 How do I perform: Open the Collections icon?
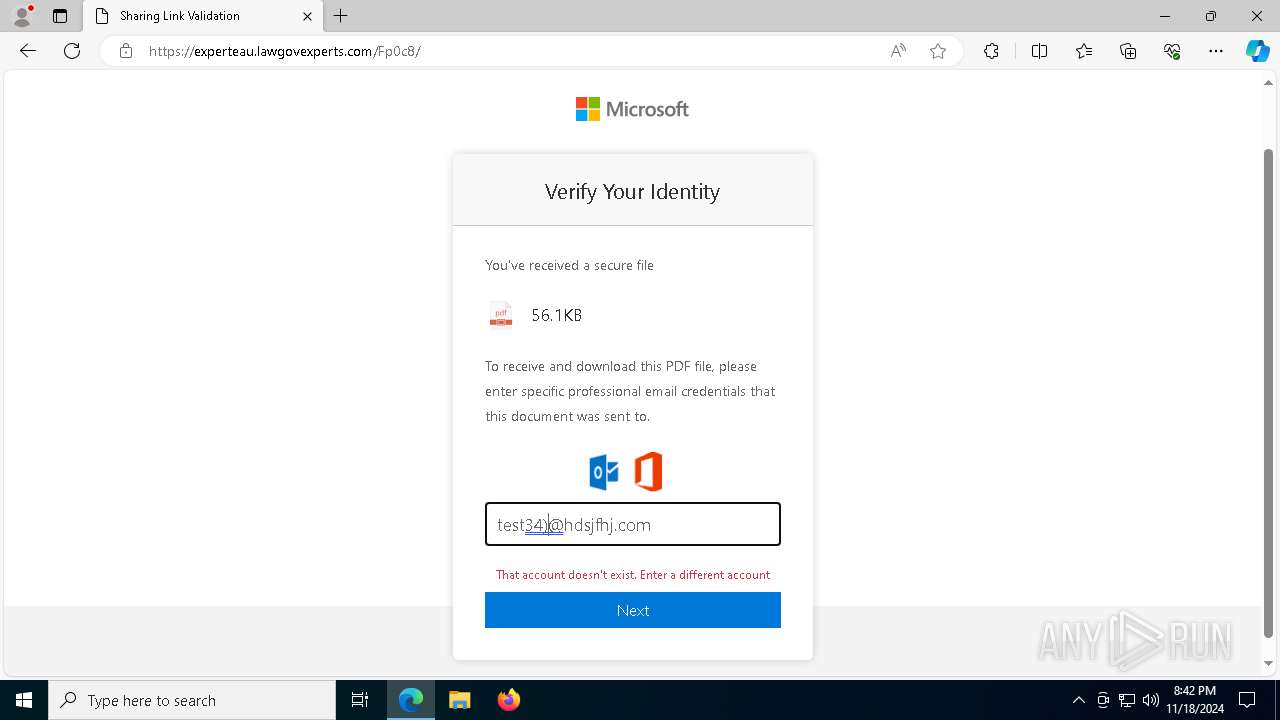[1128, 51]
